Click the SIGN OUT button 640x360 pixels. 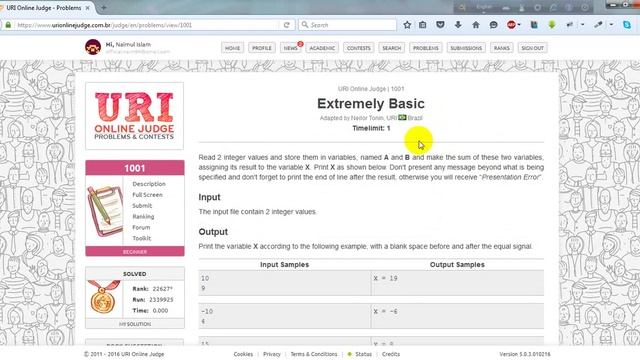tap(533, 48)
